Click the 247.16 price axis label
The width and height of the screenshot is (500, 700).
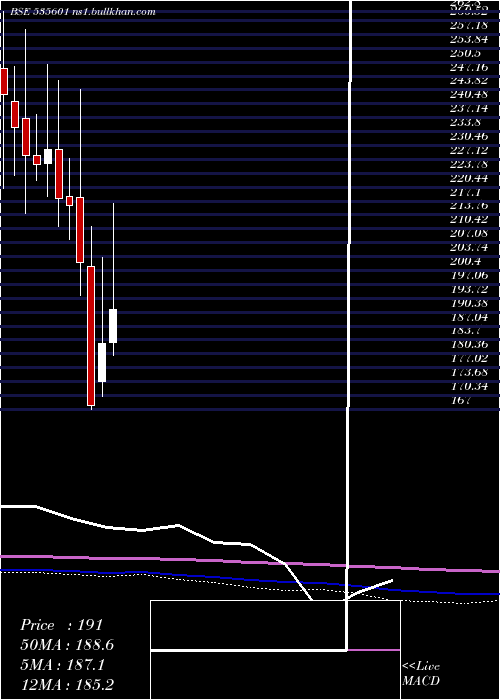468,67
